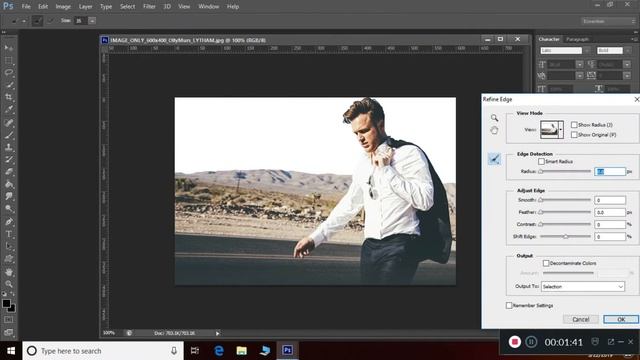Enable Show Radius checkbox
The height and width of the screenshot is (360, 640).
pos(574,124)
